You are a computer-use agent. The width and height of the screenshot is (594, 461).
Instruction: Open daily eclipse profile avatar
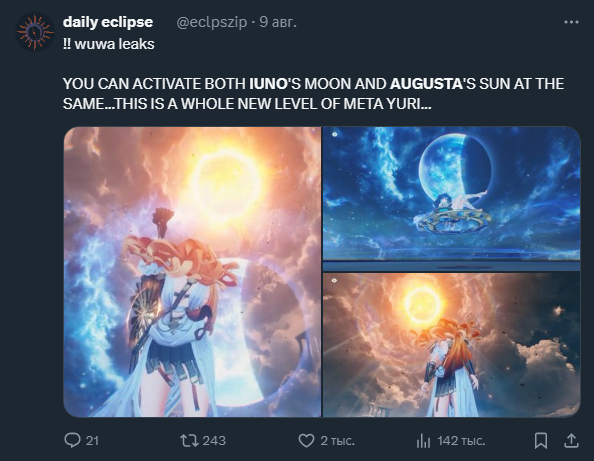tap(35, 31)
